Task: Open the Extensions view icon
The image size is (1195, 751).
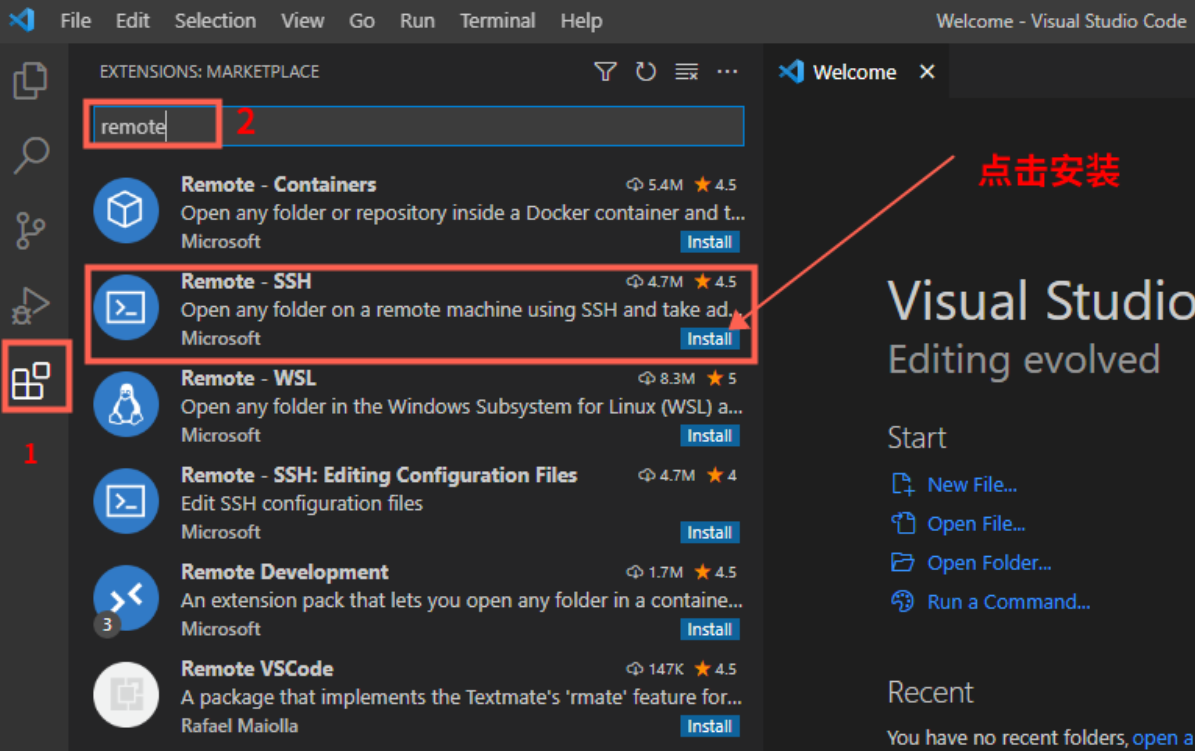Action: [31, 380]
